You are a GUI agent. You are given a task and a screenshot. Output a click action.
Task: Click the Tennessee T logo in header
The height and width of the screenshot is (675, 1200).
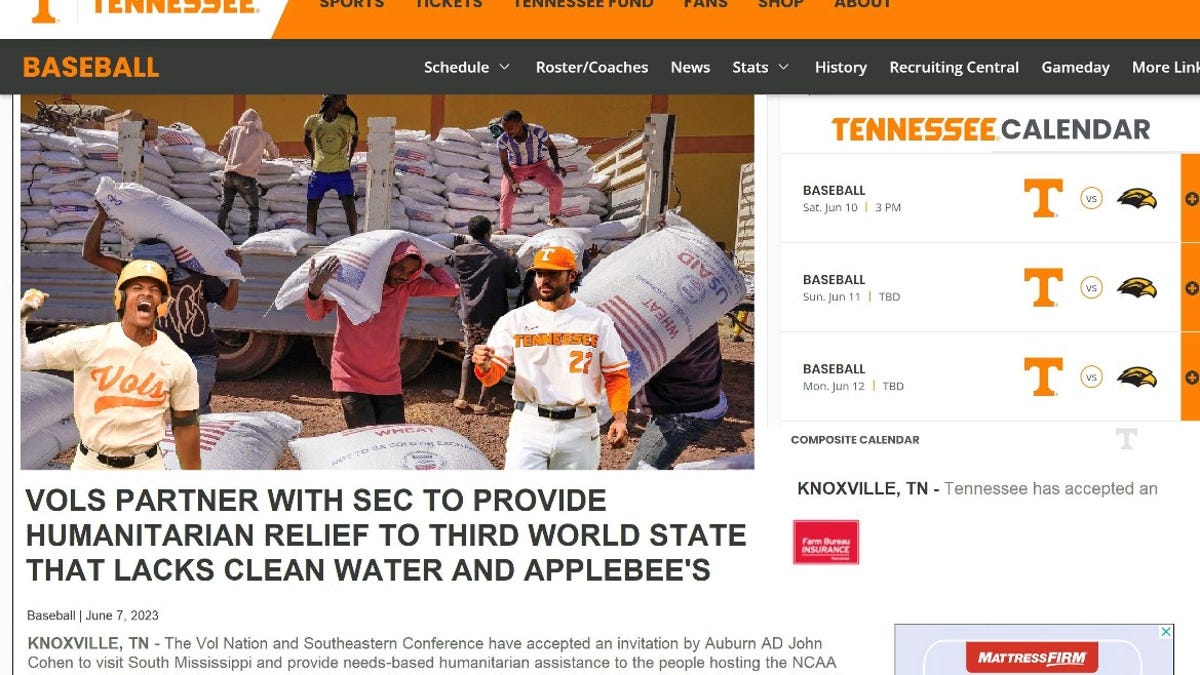[44, 10]
